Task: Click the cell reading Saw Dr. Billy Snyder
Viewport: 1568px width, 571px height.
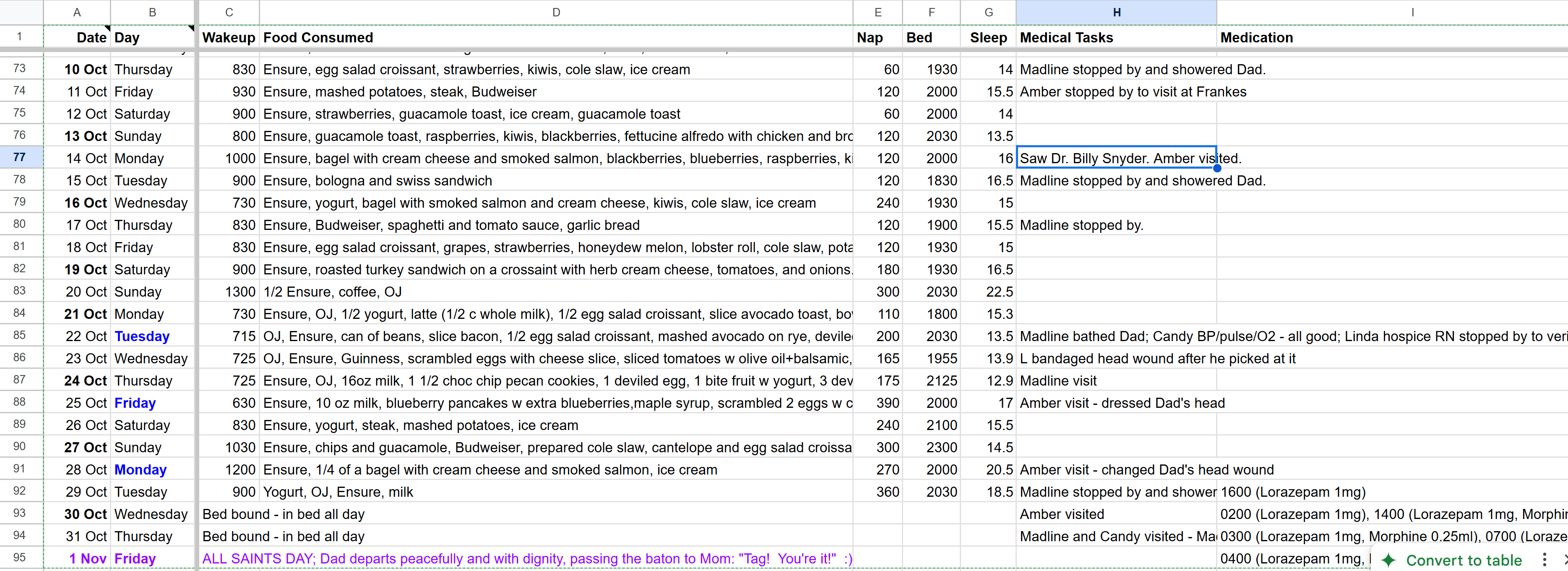Action: (1116, 158)
